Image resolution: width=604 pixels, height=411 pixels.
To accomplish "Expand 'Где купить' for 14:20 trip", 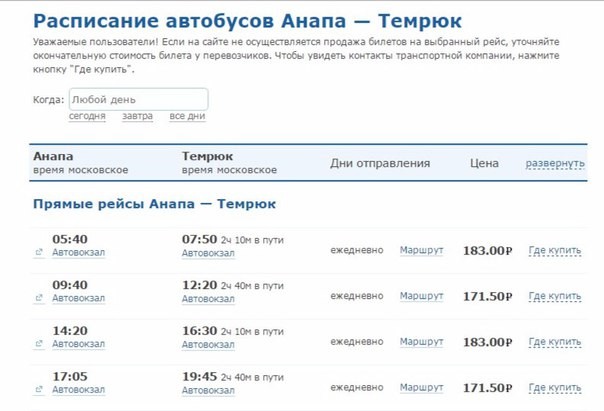I will [555, 342].
